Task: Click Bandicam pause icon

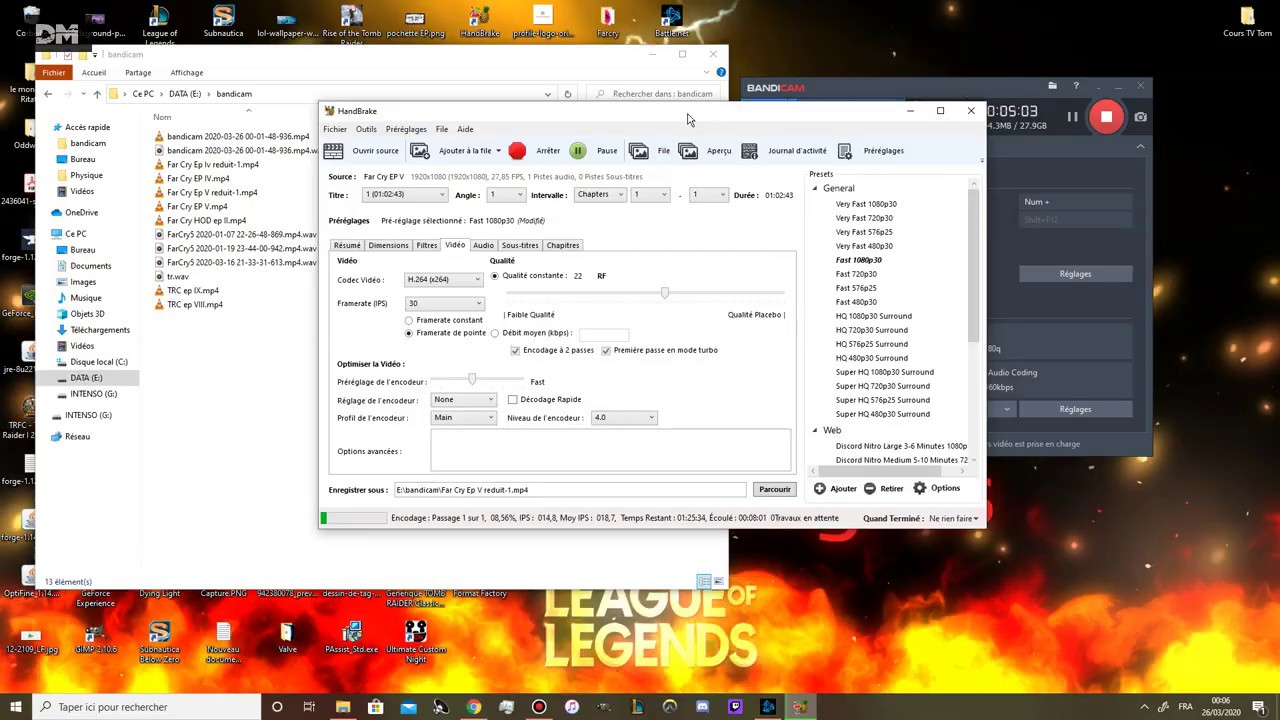Action: pyautogui.click(x=1072, y=117)
